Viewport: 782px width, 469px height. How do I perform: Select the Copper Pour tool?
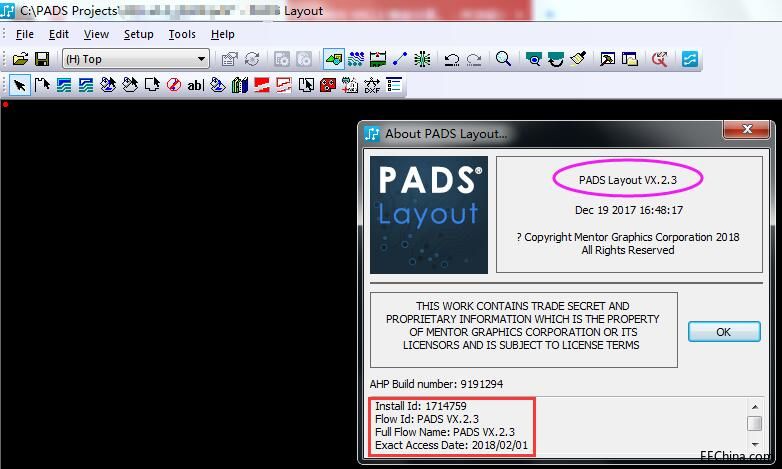pyautogui.click(x=108, y=85)
